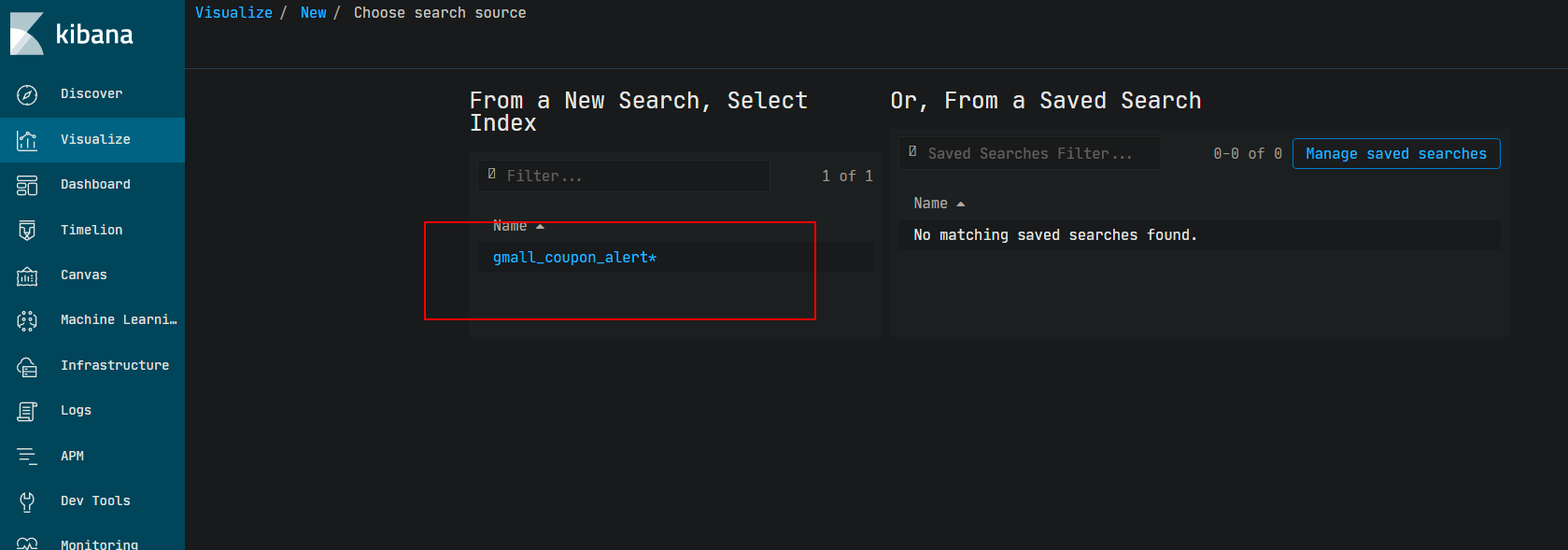Select the Visualize chart icon
Viewport: 1568px width, 550px height.
[x=27, y=140]
